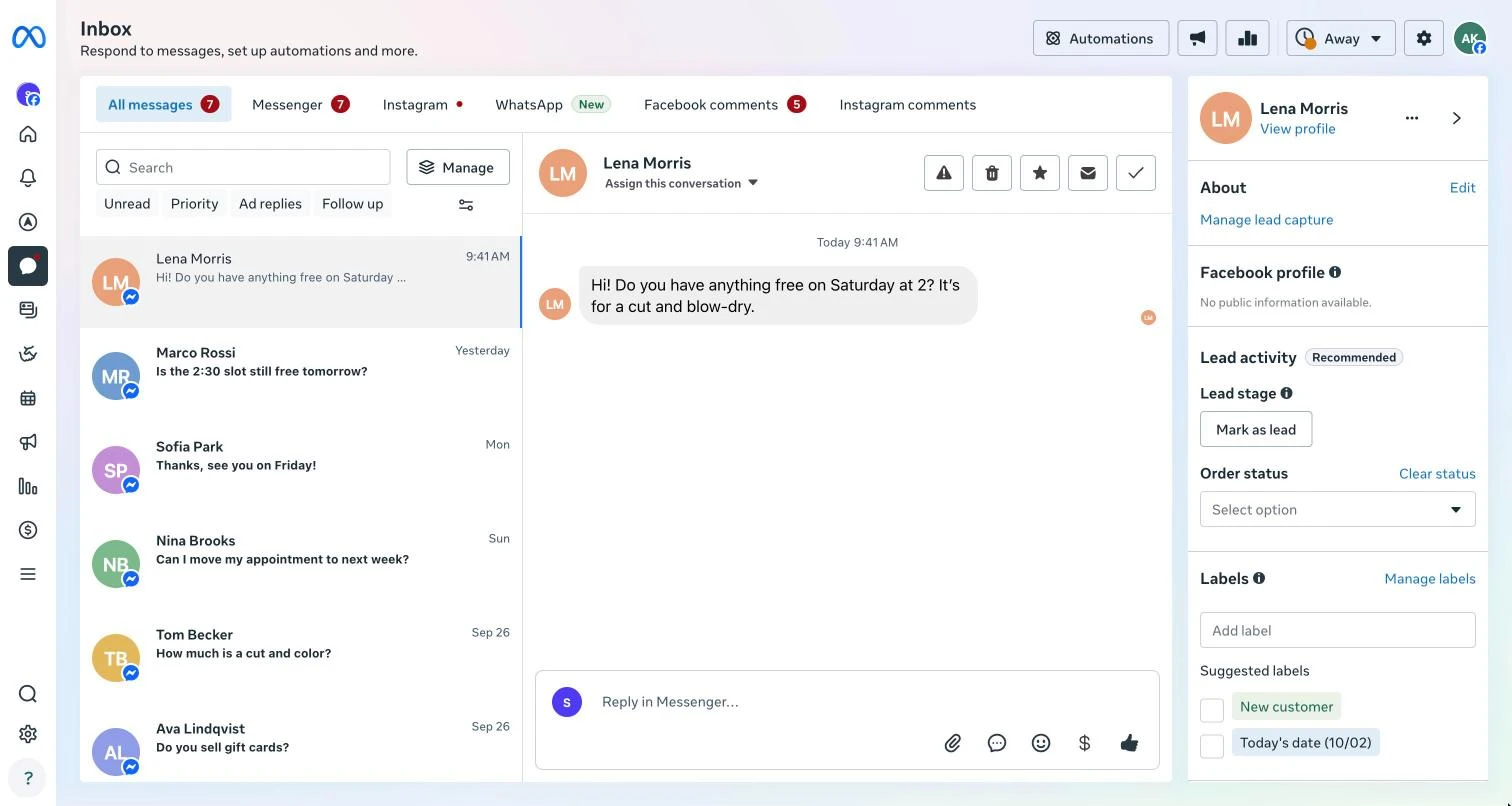The height and width of the screenshot is (806, 1512).
Task: Mark conversation as done with checkmark
Action: click(x=1136, y=173)
